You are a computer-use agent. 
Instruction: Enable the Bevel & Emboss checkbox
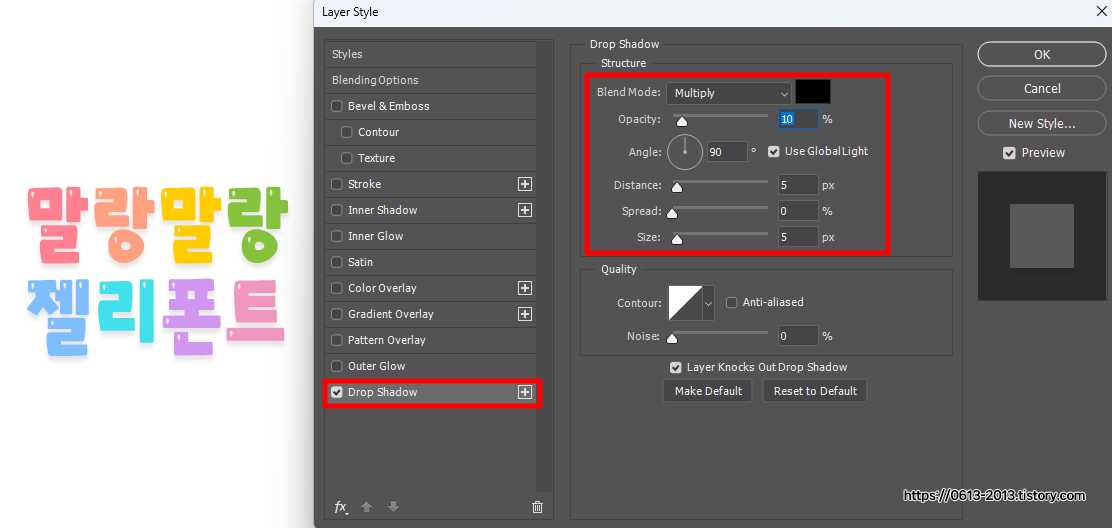point(337,106)
